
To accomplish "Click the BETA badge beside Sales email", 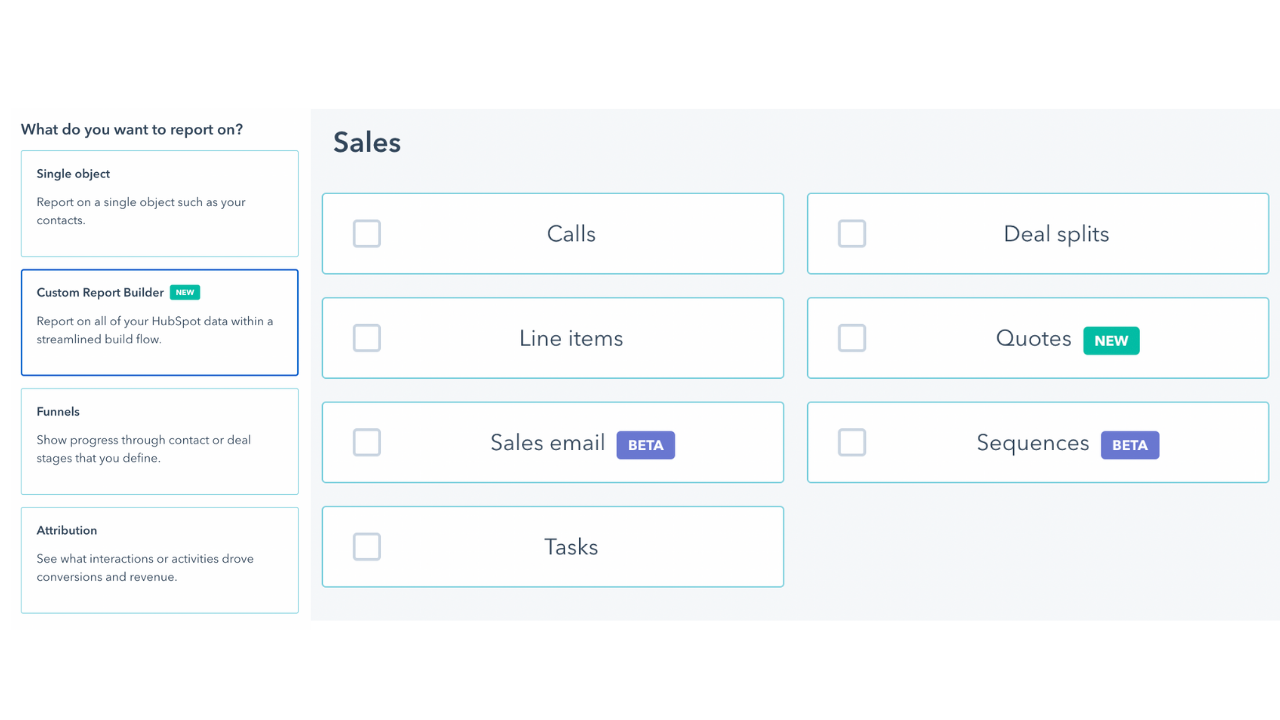I will [x=645, y=445].
